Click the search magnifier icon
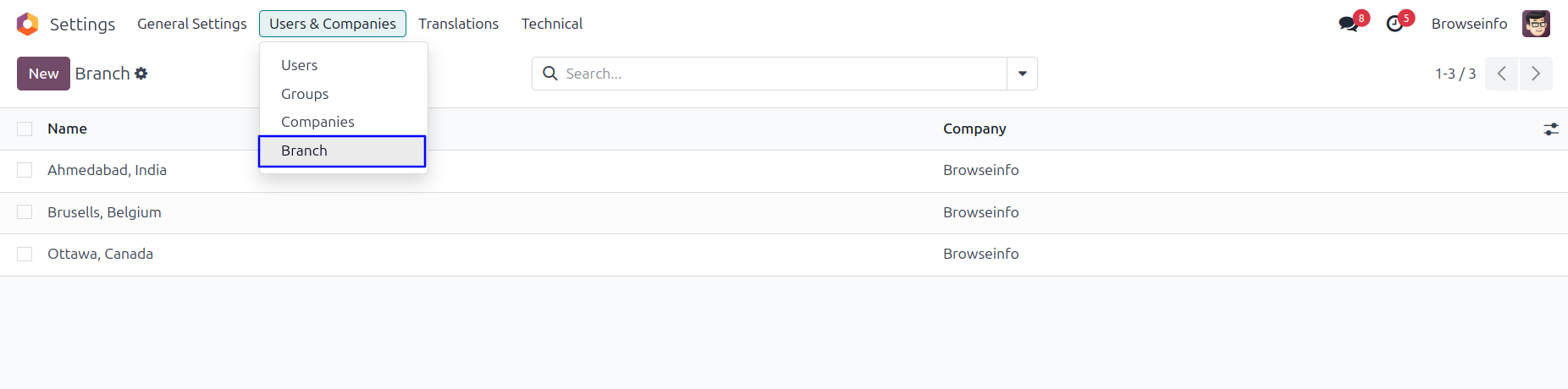 550,74
